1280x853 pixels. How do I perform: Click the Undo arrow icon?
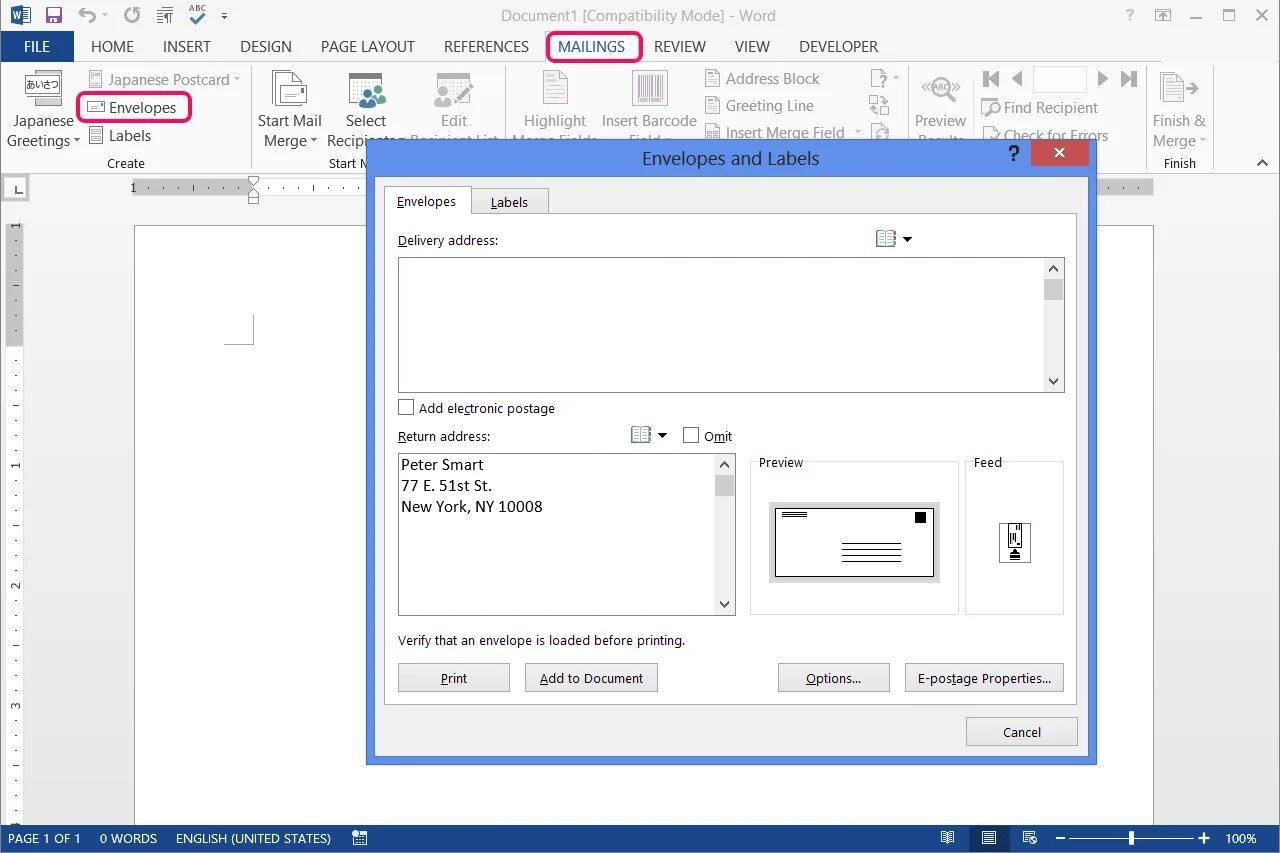[x=87, y=15]
